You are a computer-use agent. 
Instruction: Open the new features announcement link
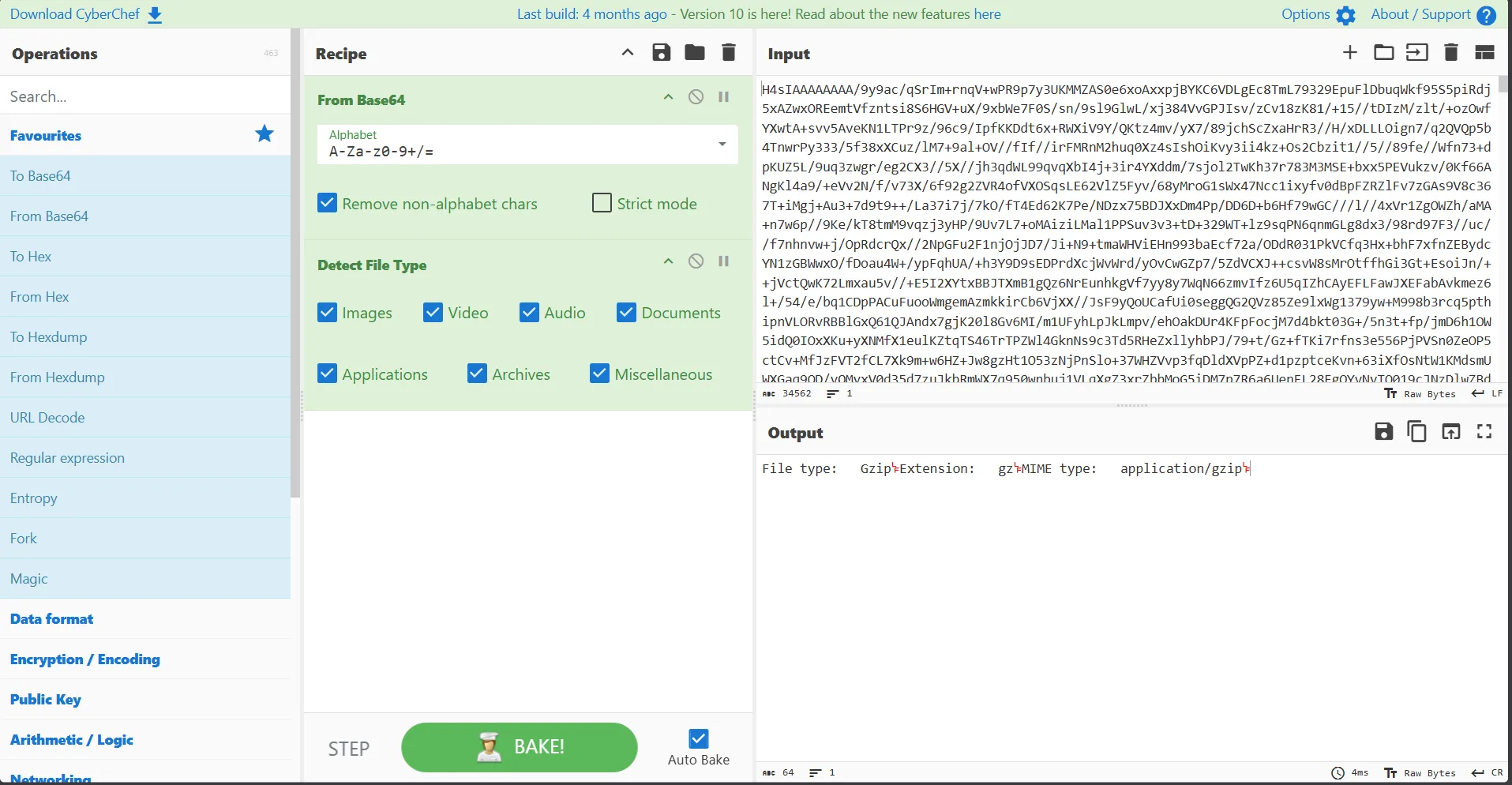989,13
